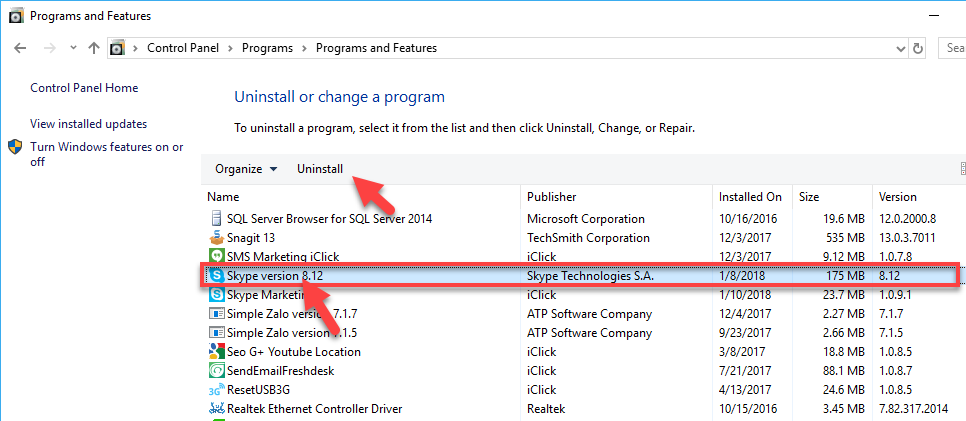Click Control Panel in the address breadcrumb

pyautogui.click(x=183, y=48)
